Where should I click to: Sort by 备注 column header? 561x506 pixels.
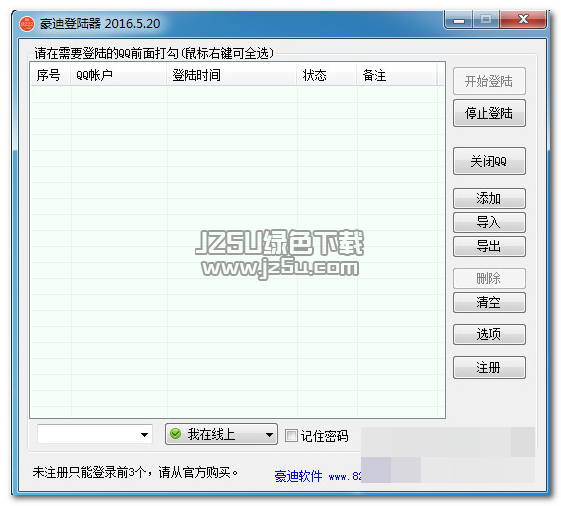tap(396, 75)
